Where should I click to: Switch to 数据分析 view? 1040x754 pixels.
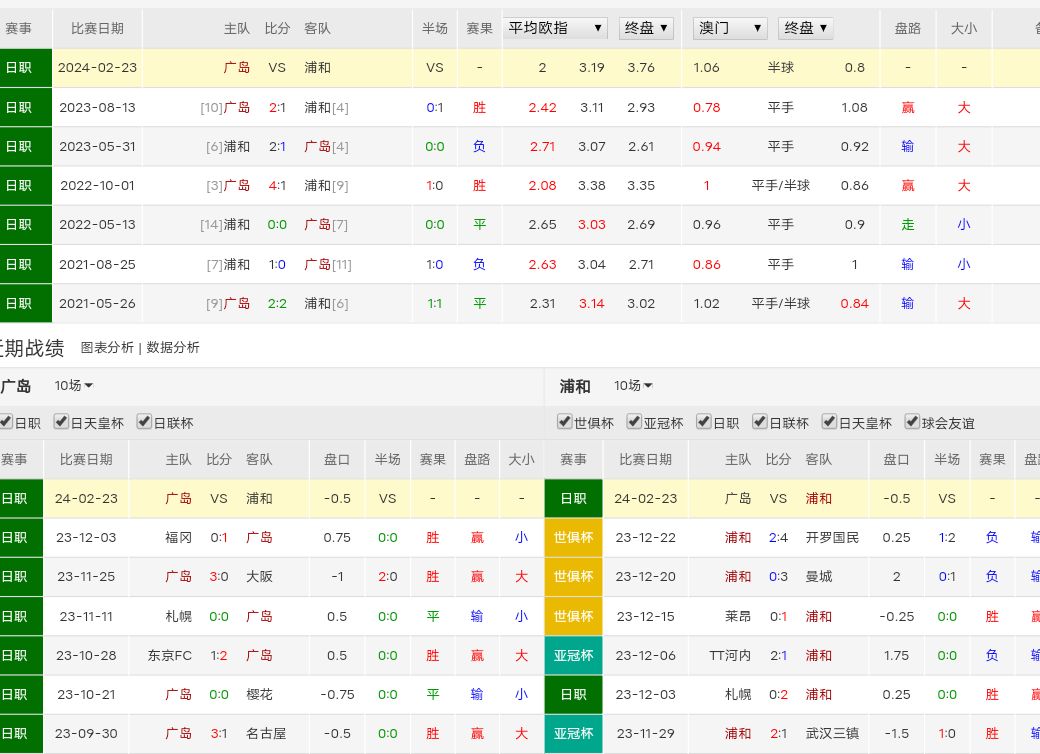click(x=173, y=347)
